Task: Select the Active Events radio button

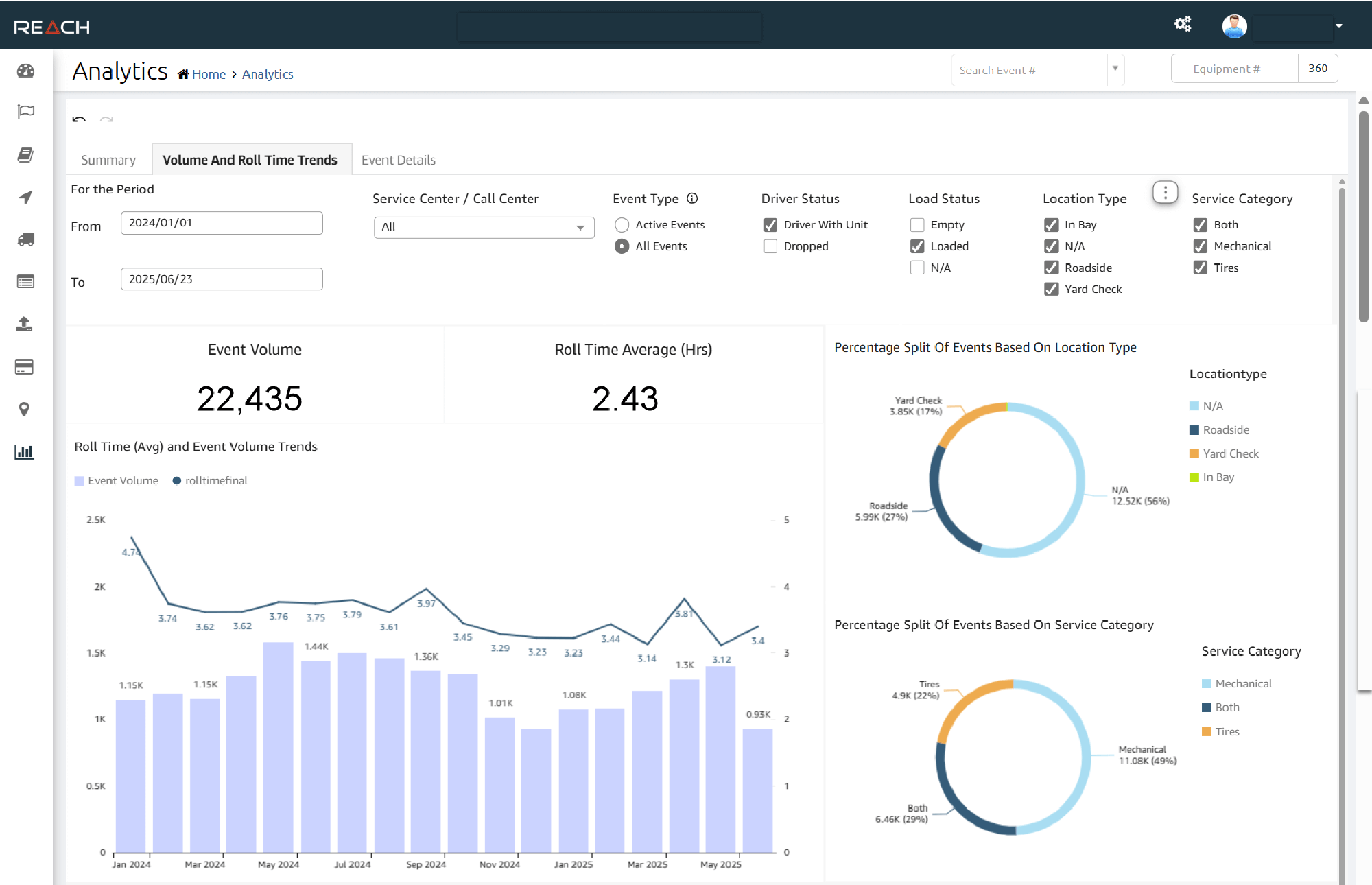Action: [622, 224]
